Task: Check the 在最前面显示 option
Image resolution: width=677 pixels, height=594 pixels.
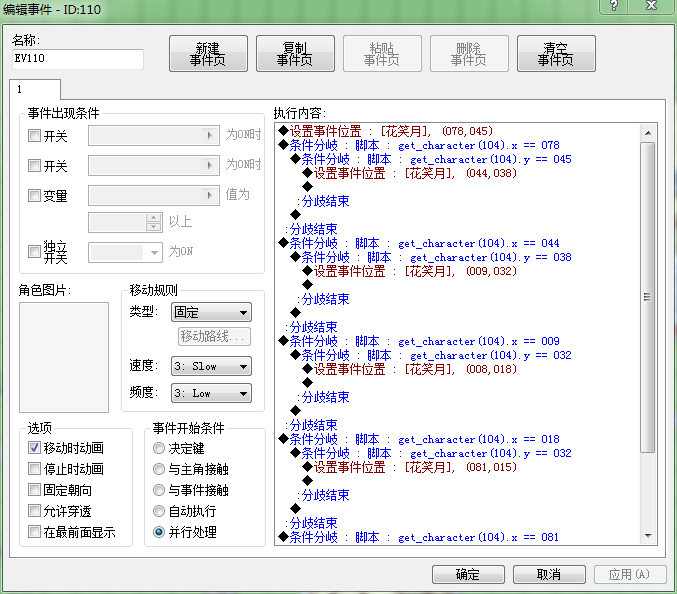Action: tap(34, 532)
